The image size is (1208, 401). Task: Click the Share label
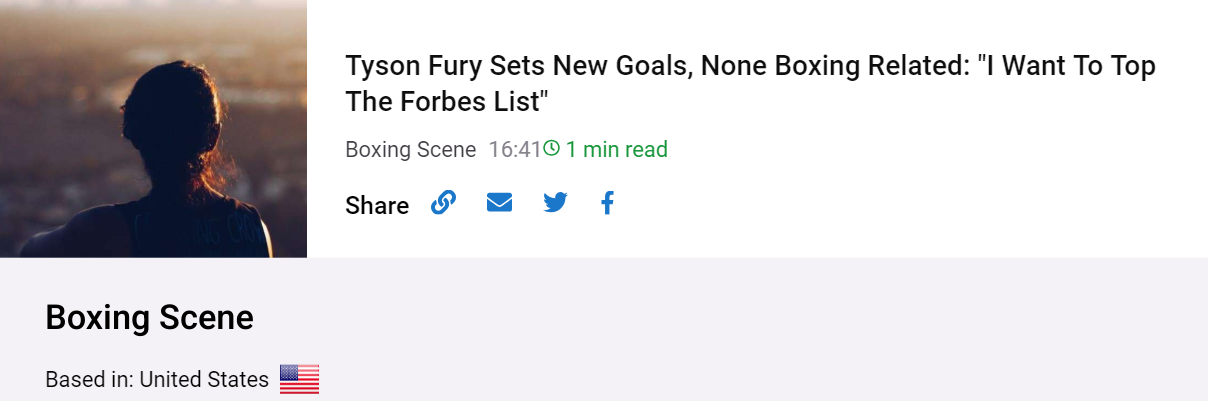tap(377, 206)
